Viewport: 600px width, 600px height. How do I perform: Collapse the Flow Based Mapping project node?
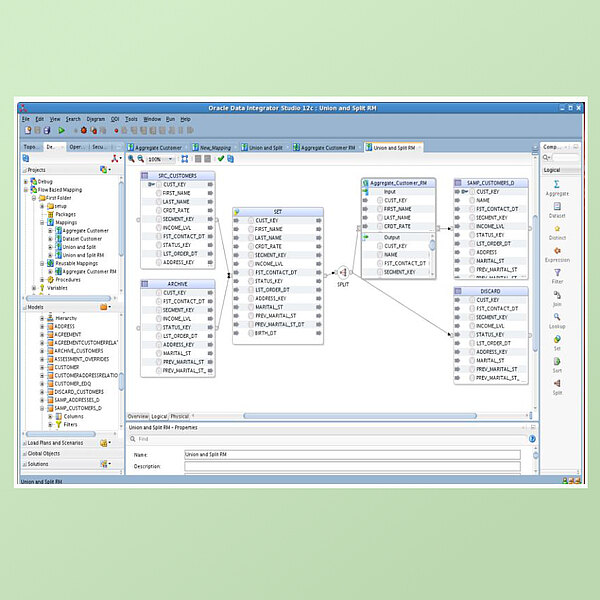pos(27,189)
